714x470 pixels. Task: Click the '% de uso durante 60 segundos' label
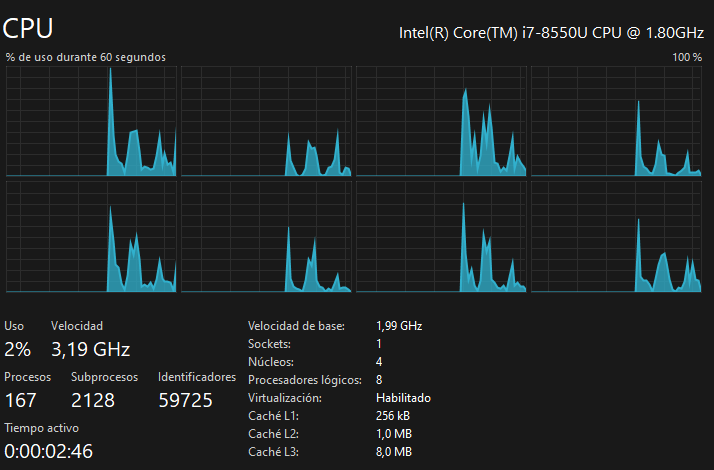[x=86, y=57]
